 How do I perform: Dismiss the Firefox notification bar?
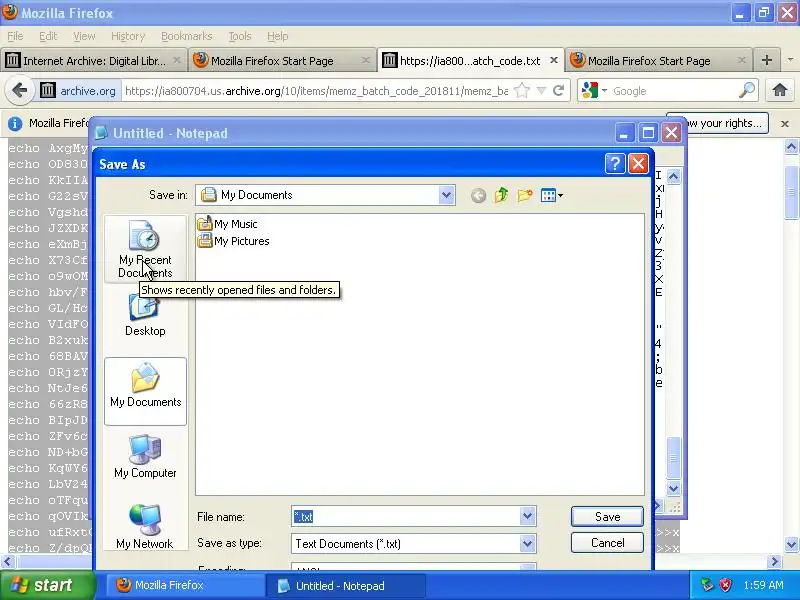tap(785, 123)
